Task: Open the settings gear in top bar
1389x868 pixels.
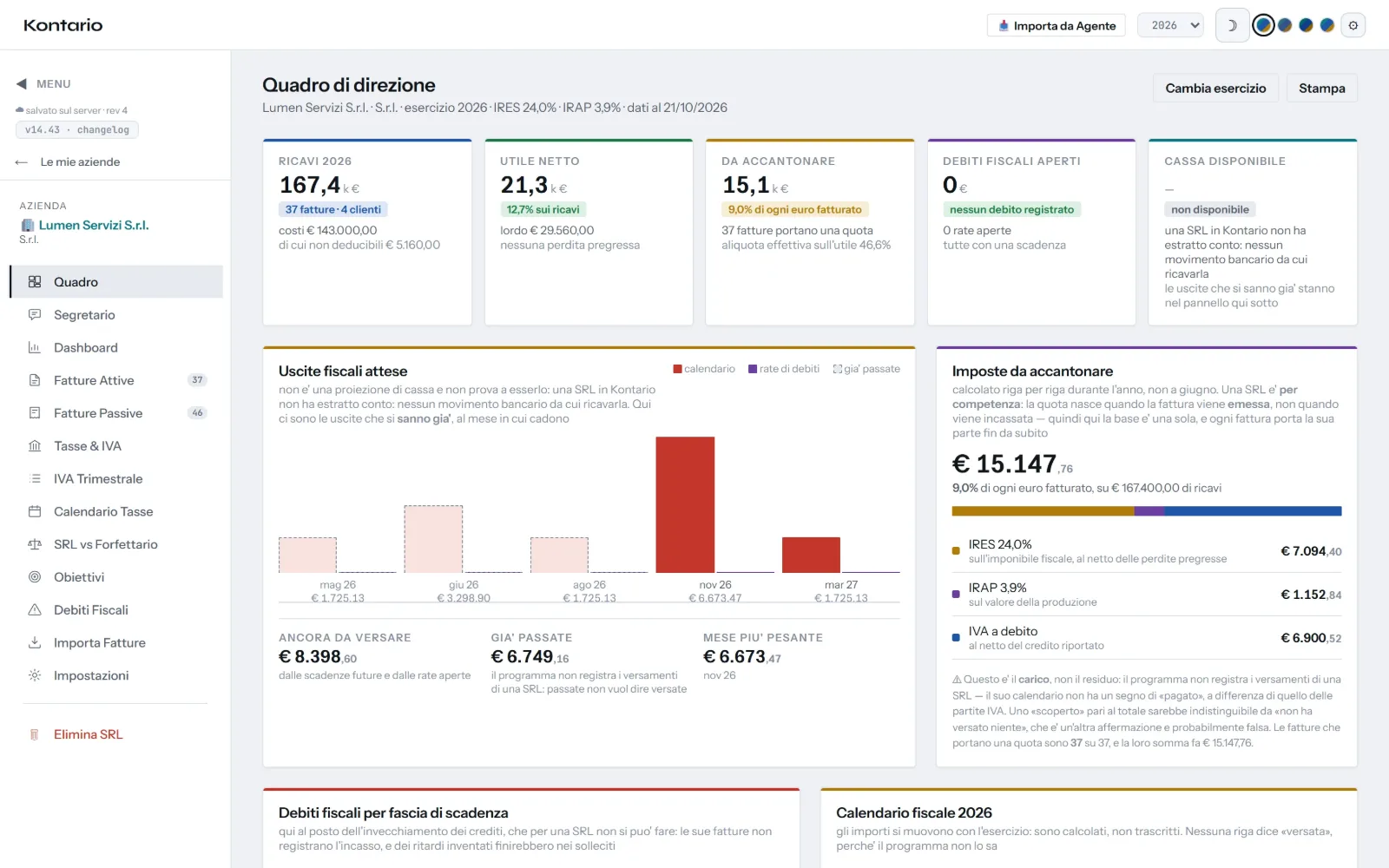Action: [x=1353, y=26]
